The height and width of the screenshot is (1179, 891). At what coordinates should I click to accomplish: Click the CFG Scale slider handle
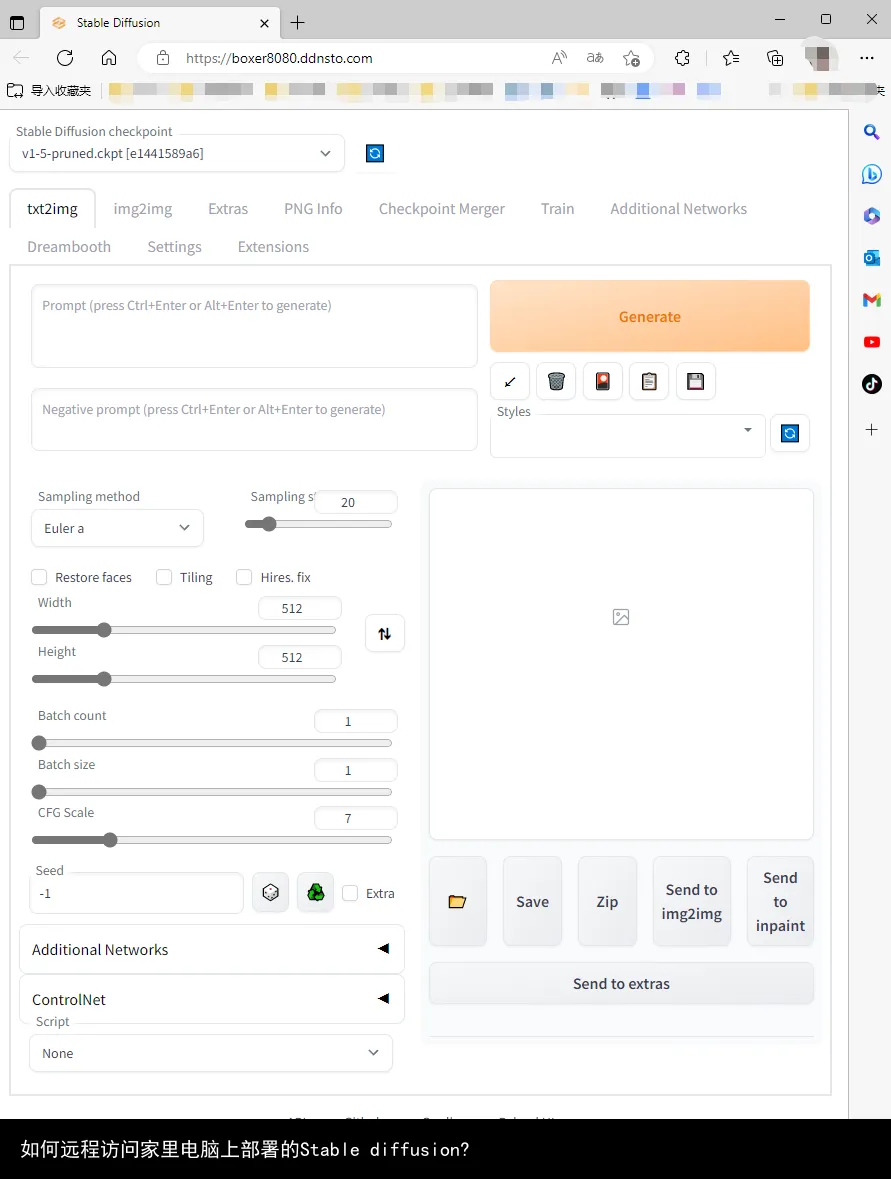click(x=110, y=840)
